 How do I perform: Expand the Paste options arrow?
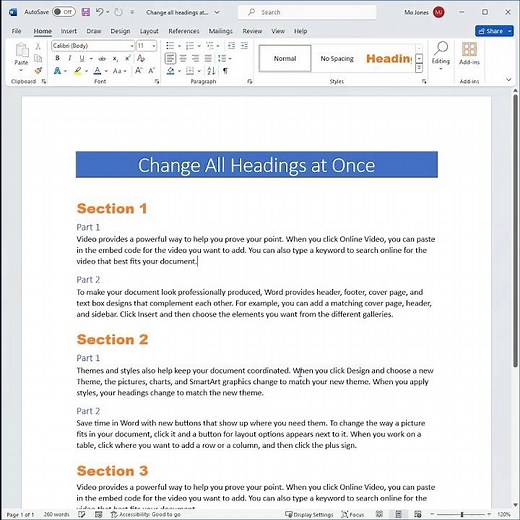tap(21, 70)
